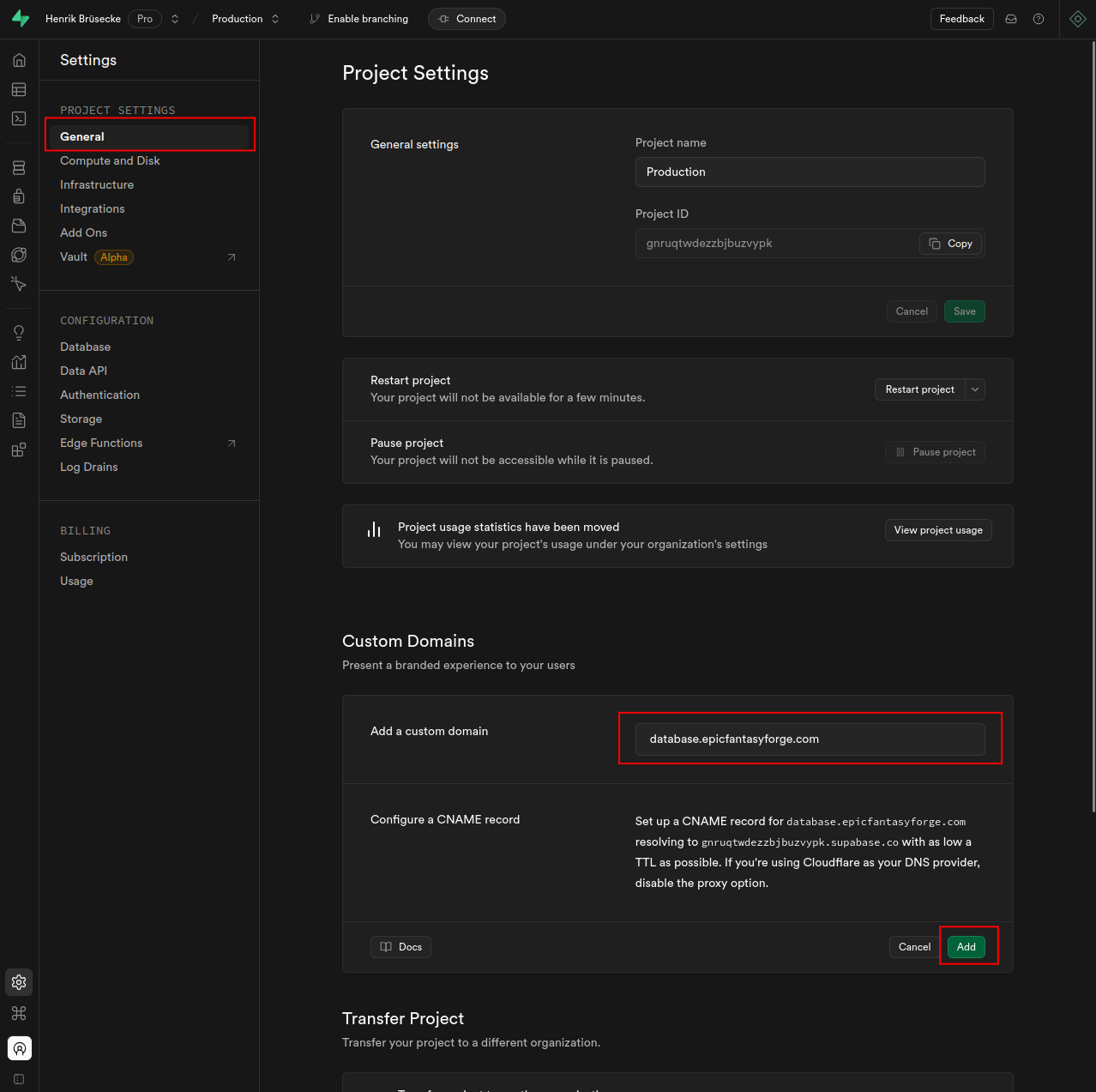Save the General settings
Screen dimensions: 1096x1092
point(965,311)
